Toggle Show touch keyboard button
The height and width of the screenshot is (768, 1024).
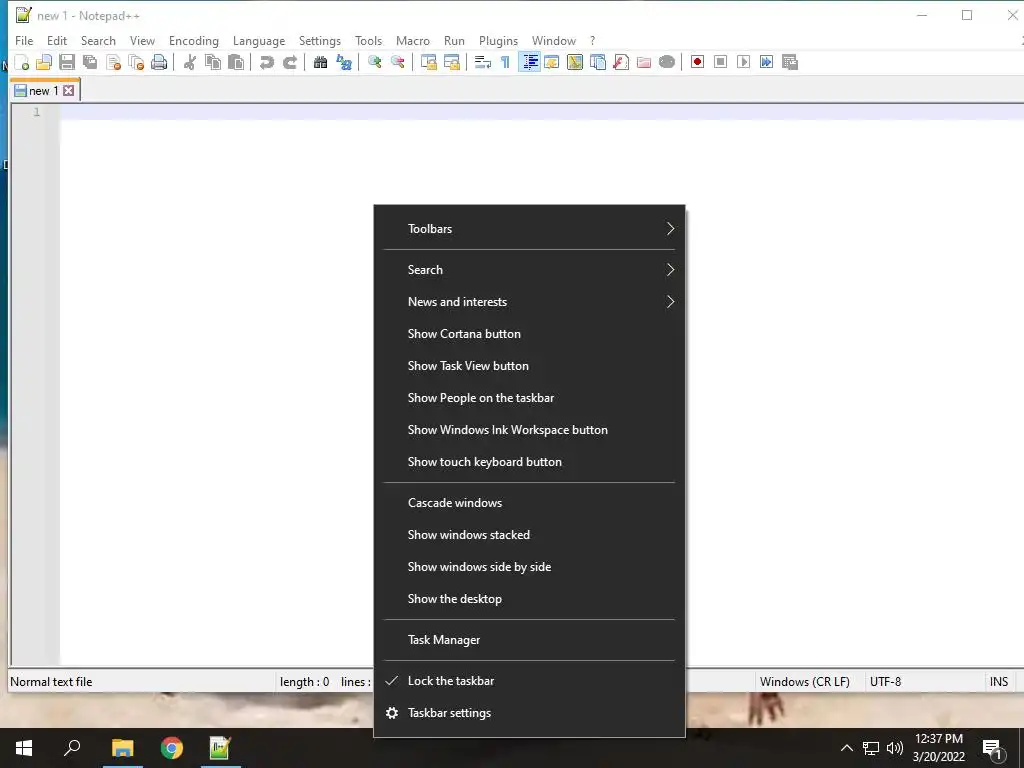[x=530, y=462]
